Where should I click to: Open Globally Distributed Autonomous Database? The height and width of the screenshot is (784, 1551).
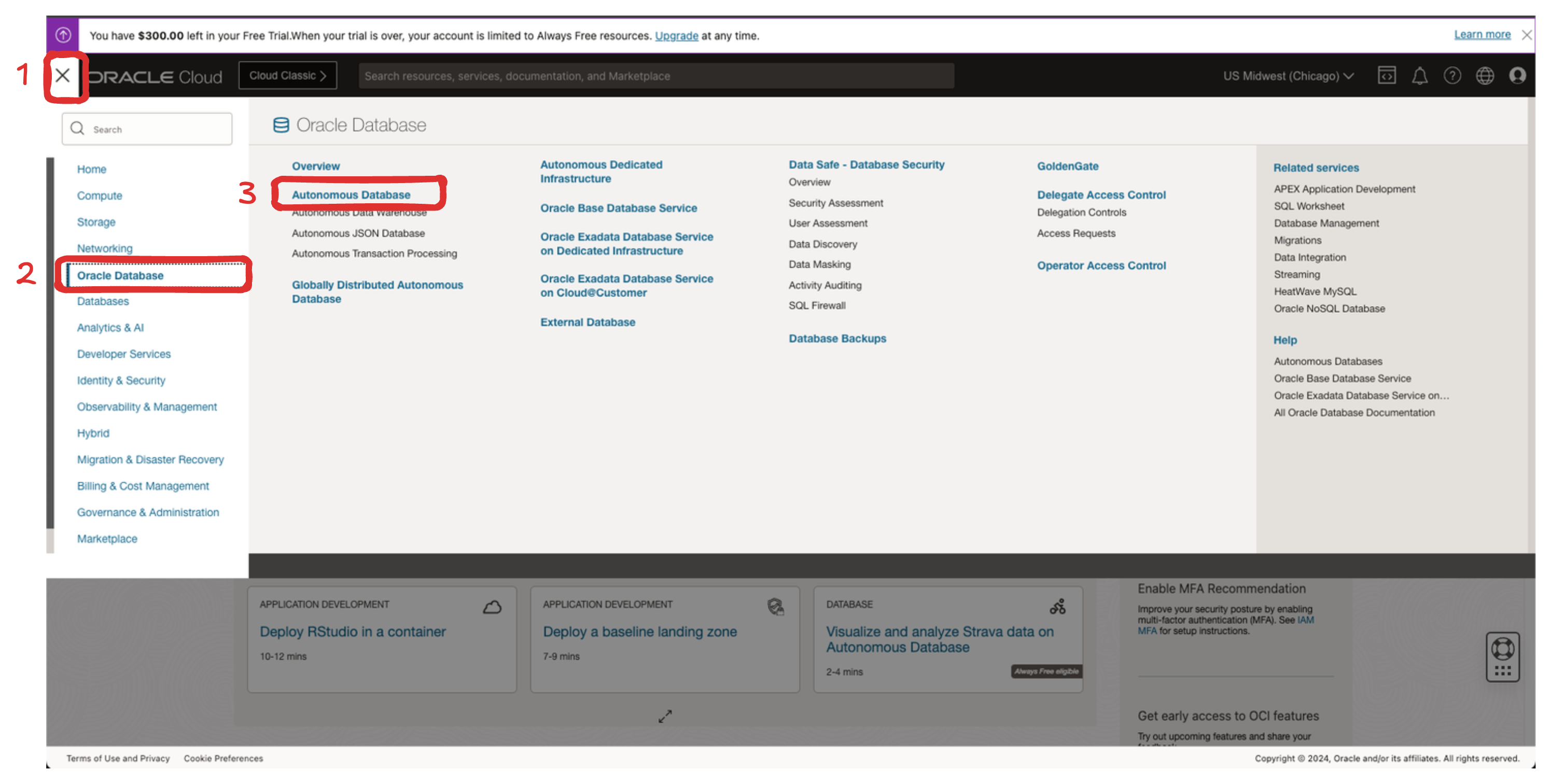[378, 292]
